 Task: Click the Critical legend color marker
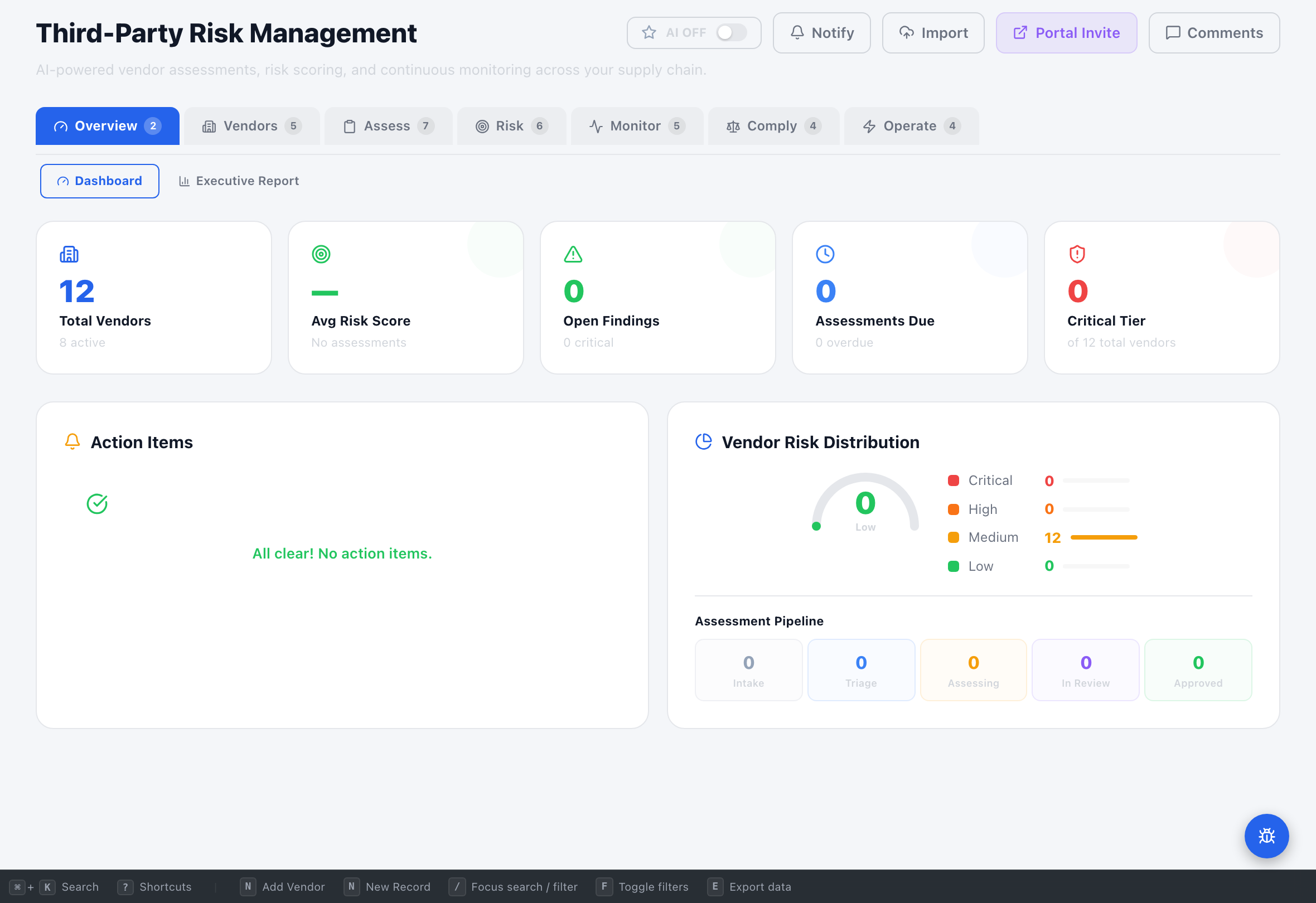click(955, 480)
